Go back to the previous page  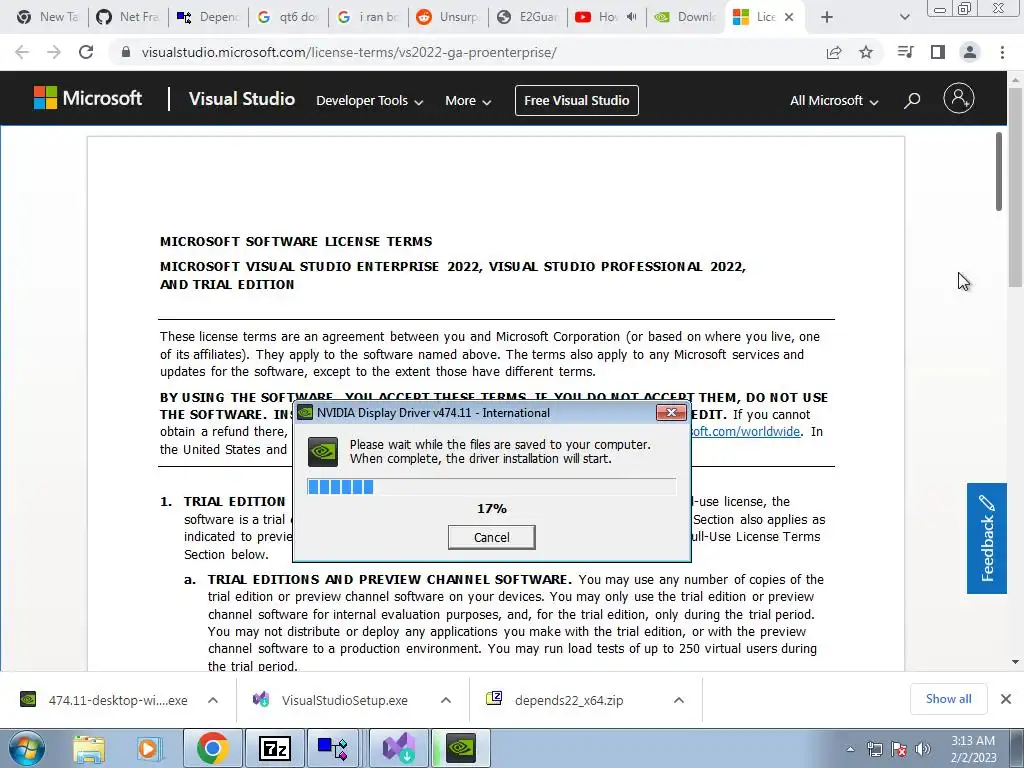[22, 52]
